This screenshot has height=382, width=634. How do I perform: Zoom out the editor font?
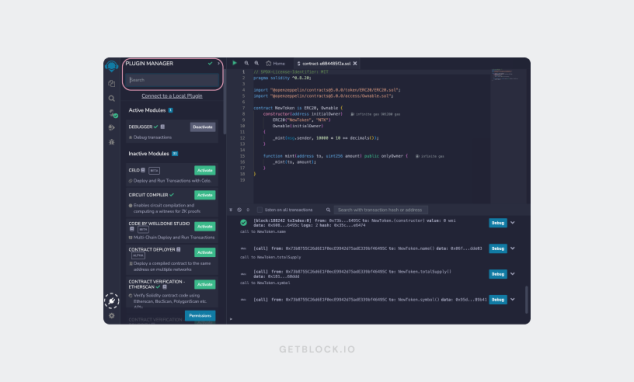point(246,63)
